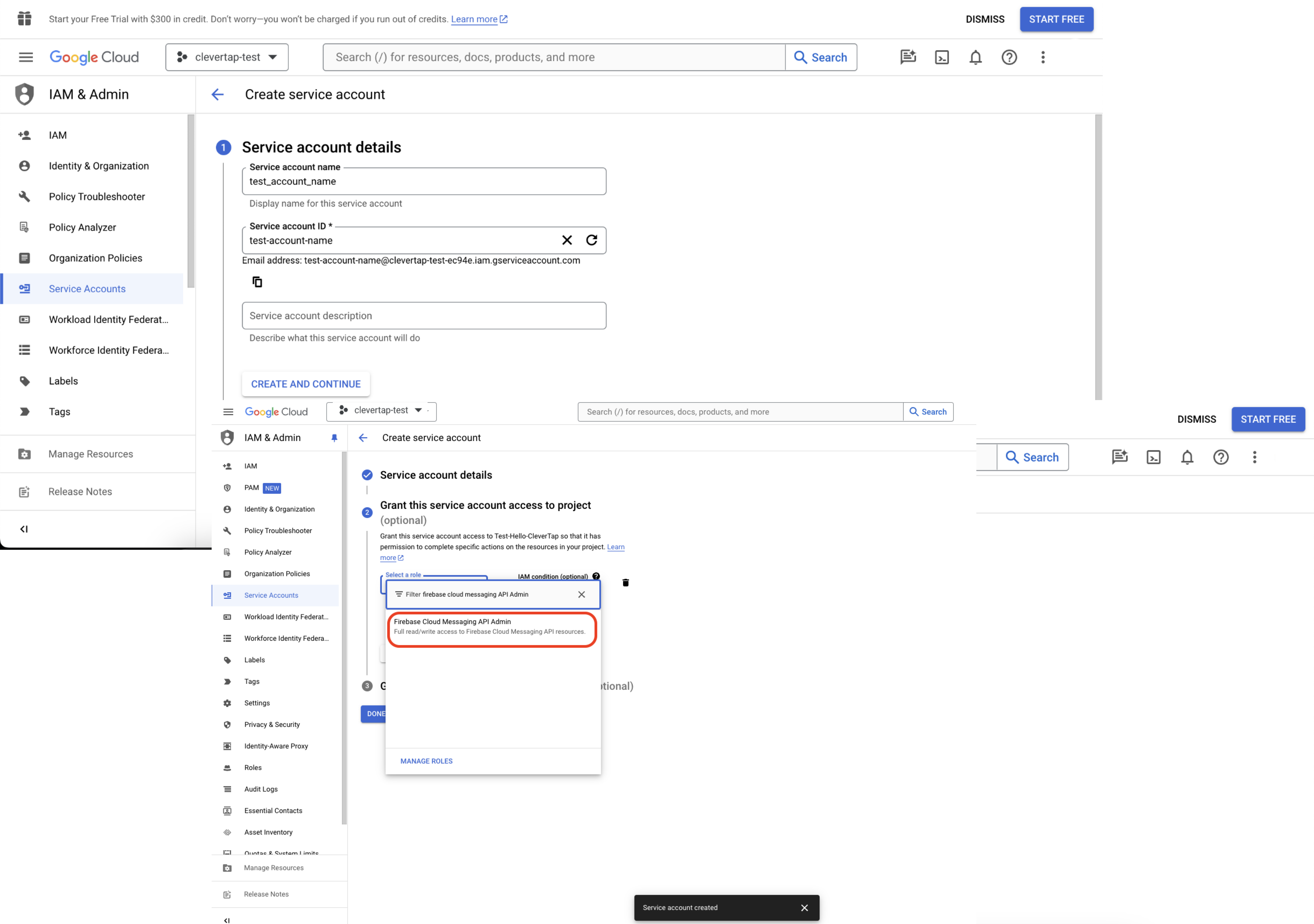Open the Gemini chat icon in the upper window toolbar
The height and width of the screenshot is (924, 1314).
(x=908, y=57)
